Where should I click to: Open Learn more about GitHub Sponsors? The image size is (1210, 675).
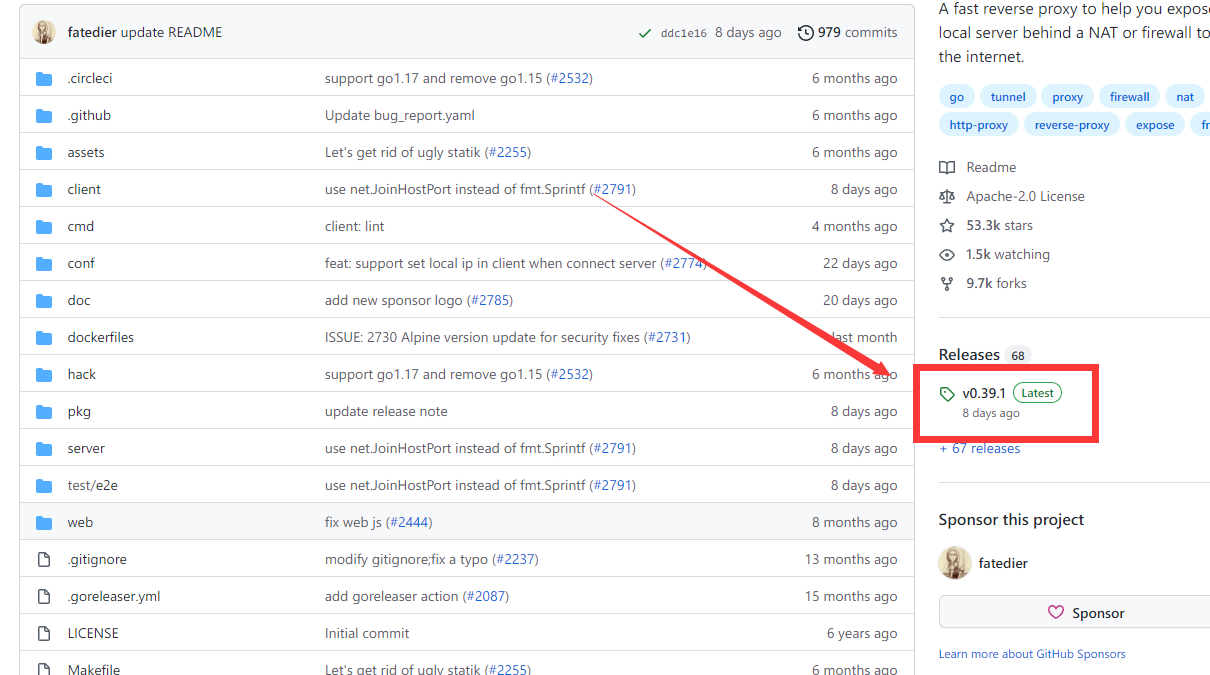point(1031,654)
